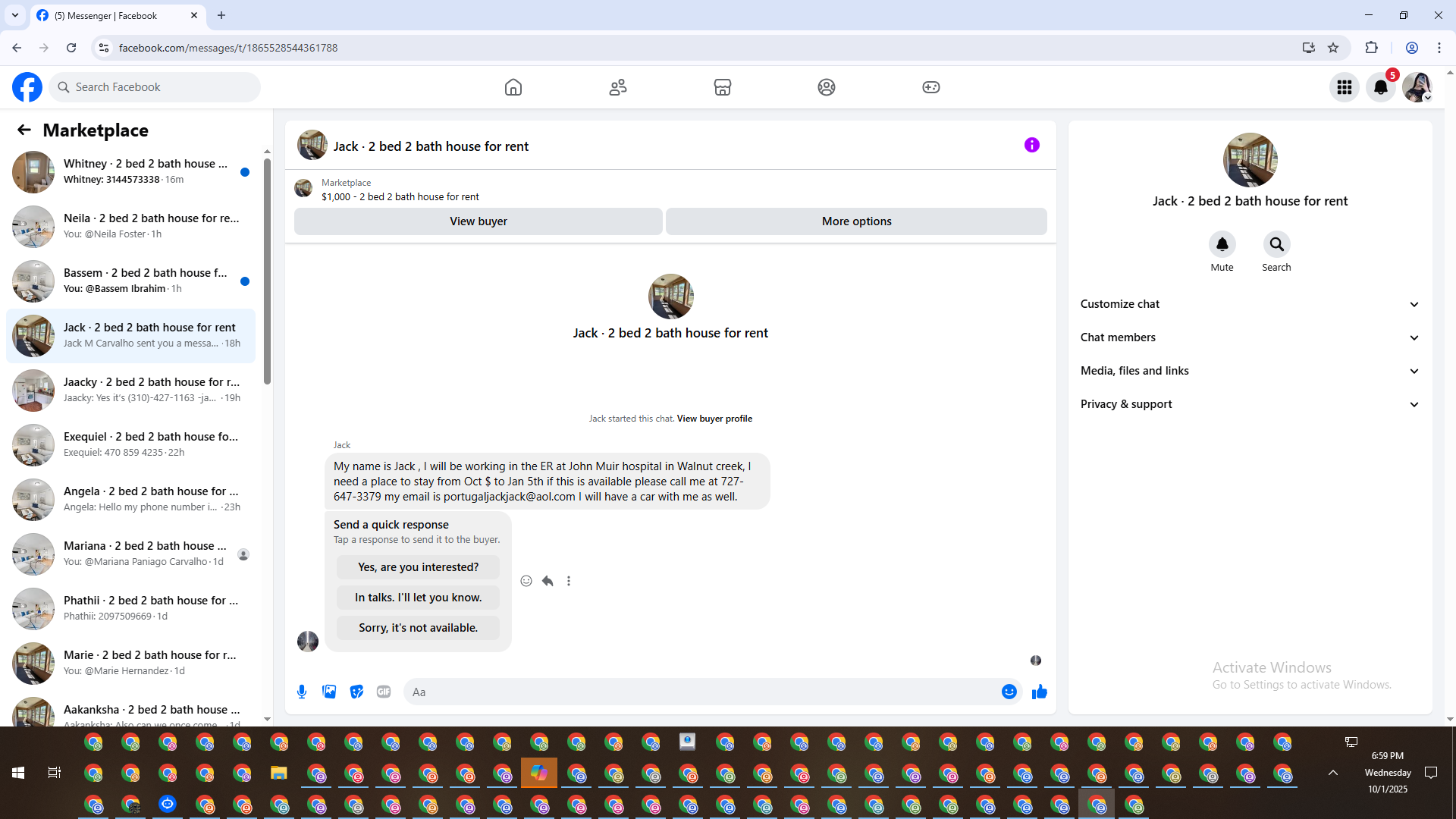Go back from Marketplace chats list
The width and height of the screenshot is (1456, 819).
(x=24, y=130)
